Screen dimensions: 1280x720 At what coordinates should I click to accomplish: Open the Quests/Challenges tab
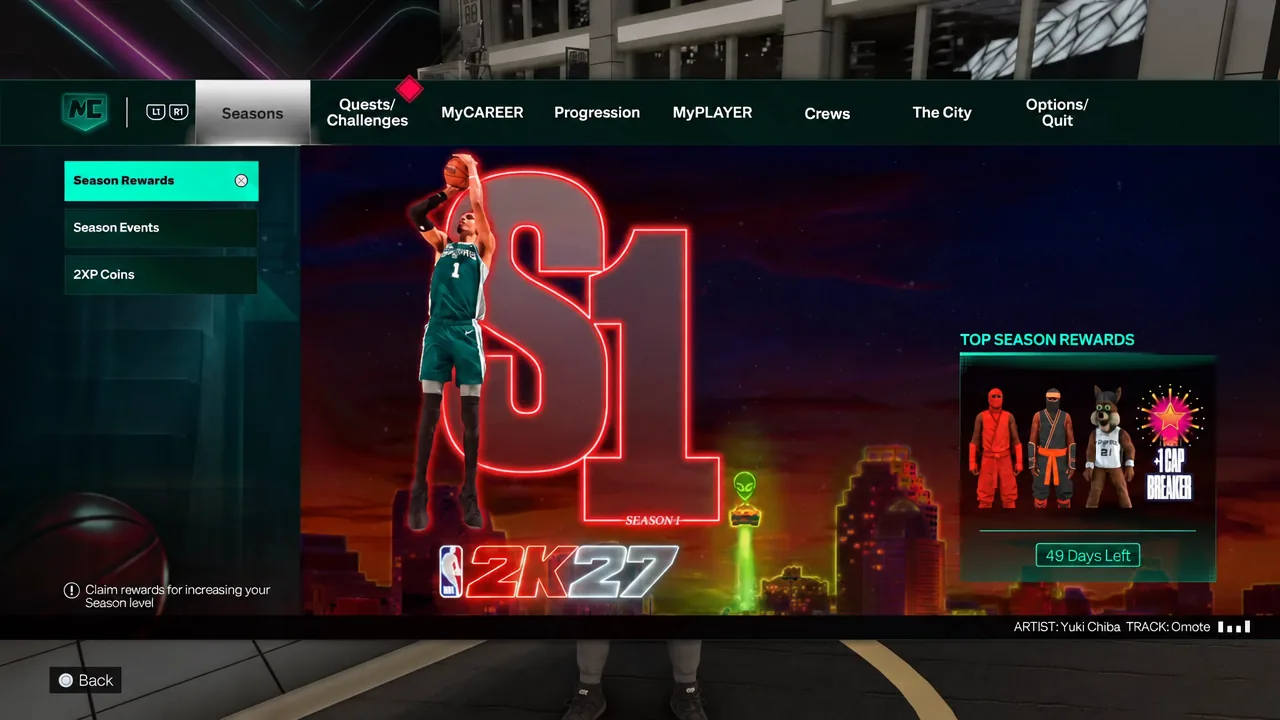tap(367, 112)
